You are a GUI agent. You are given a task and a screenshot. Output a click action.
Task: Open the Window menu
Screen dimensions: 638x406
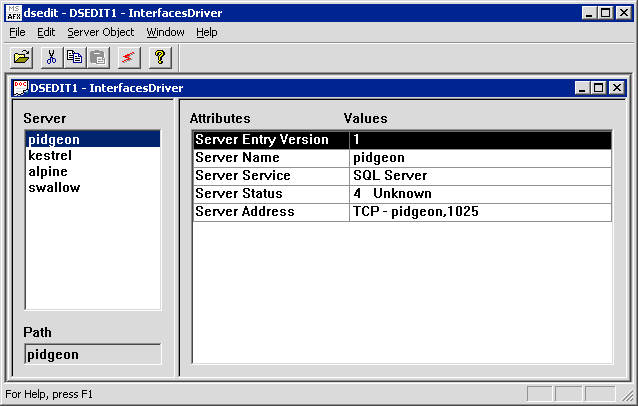click(x=165, y=32)
